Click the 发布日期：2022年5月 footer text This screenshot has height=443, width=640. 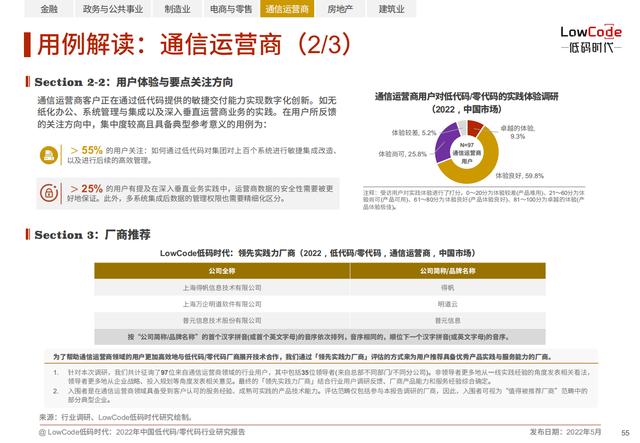click(565, 432)
